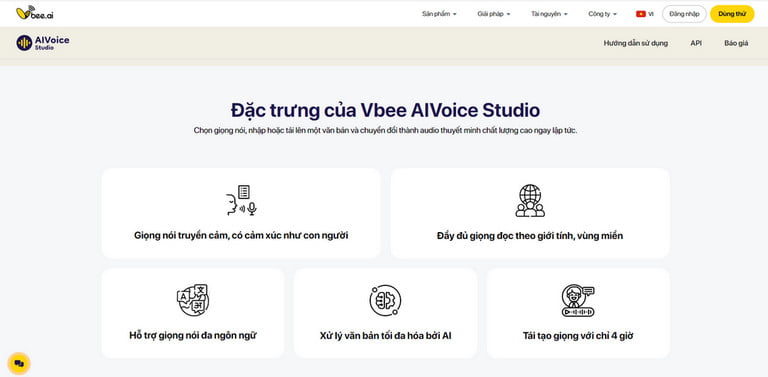Click the AI brain text-processing icon

coord(385,300)
